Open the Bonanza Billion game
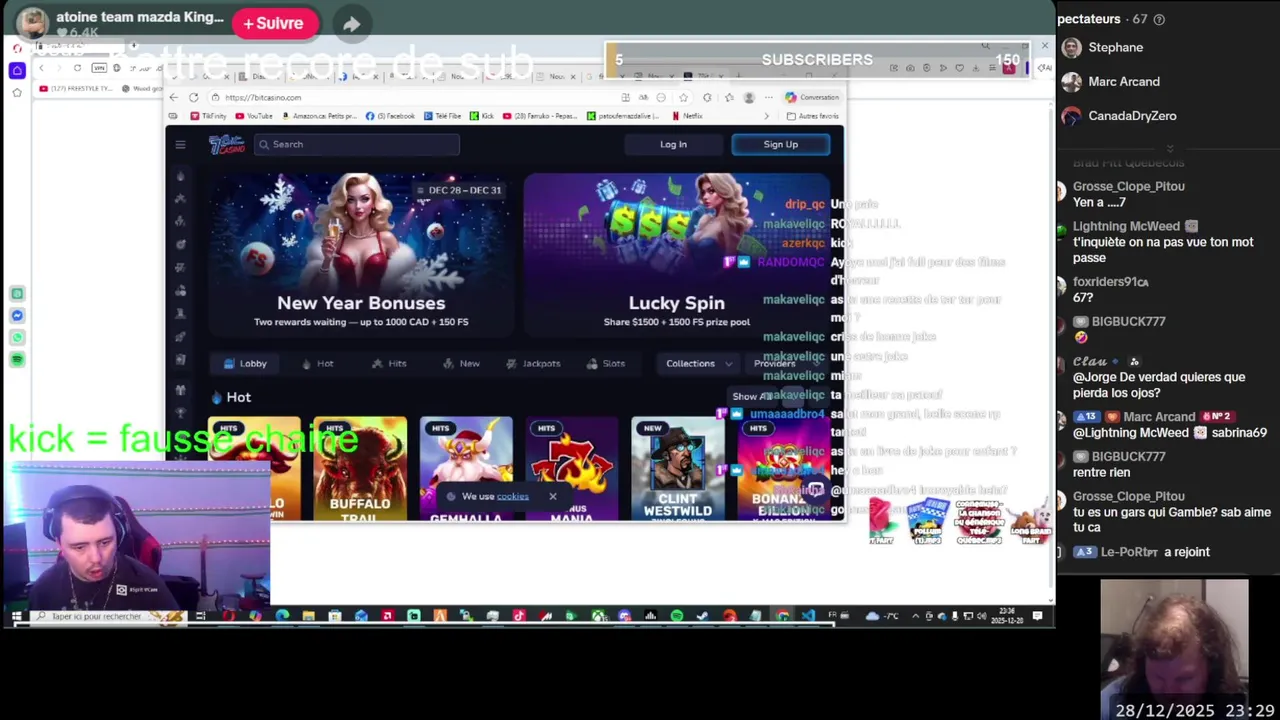Image resolution: width=1280 pixels, height=720 pixels. click(x=784, y=468)
